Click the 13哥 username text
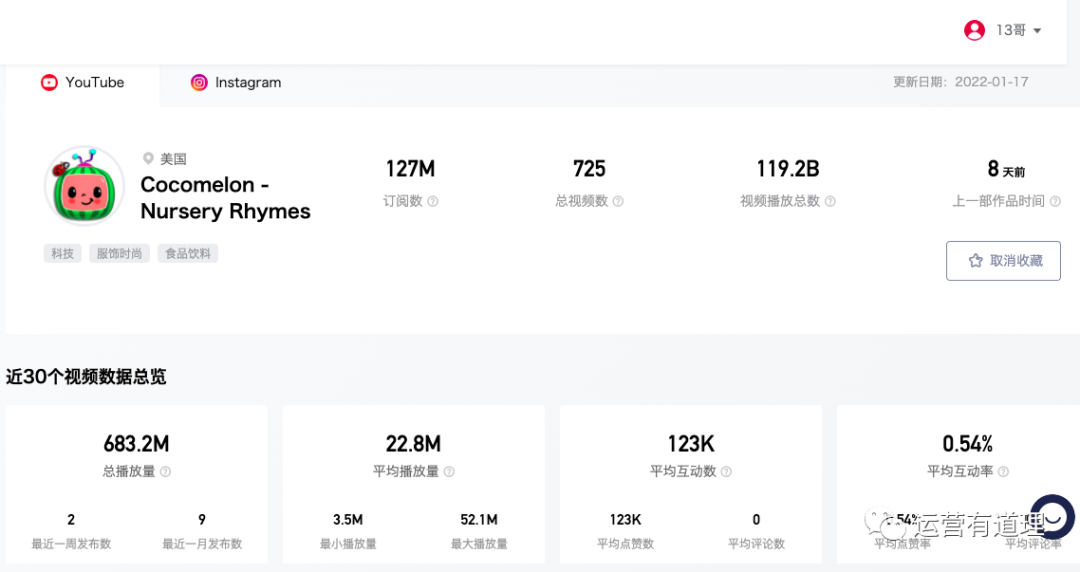1080x572 pixels. (x=1010, y=30)
